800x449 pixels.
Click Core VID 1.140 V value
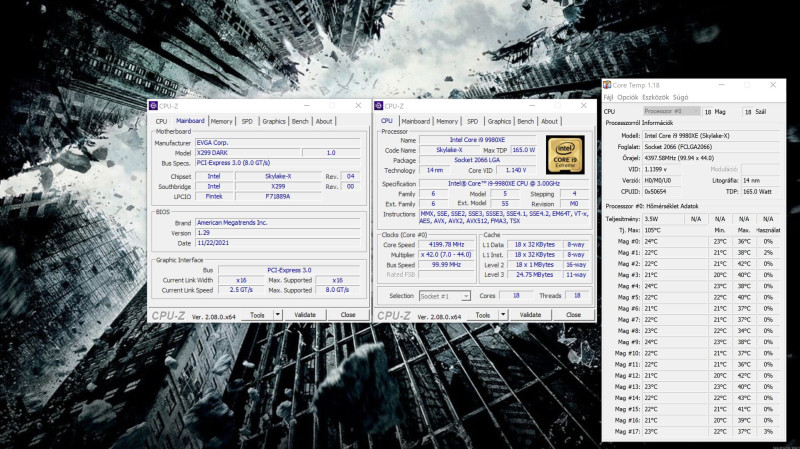(518, 170)
